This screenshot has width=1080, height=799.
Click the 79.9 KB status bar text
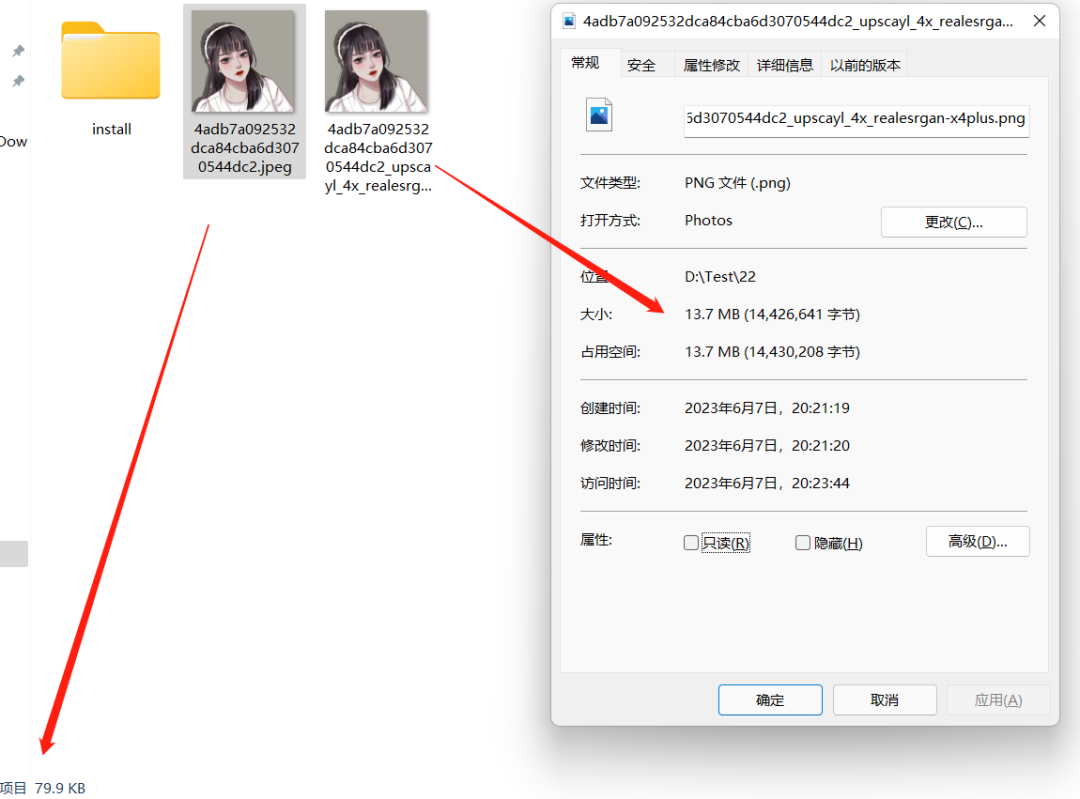coord(59,788)
